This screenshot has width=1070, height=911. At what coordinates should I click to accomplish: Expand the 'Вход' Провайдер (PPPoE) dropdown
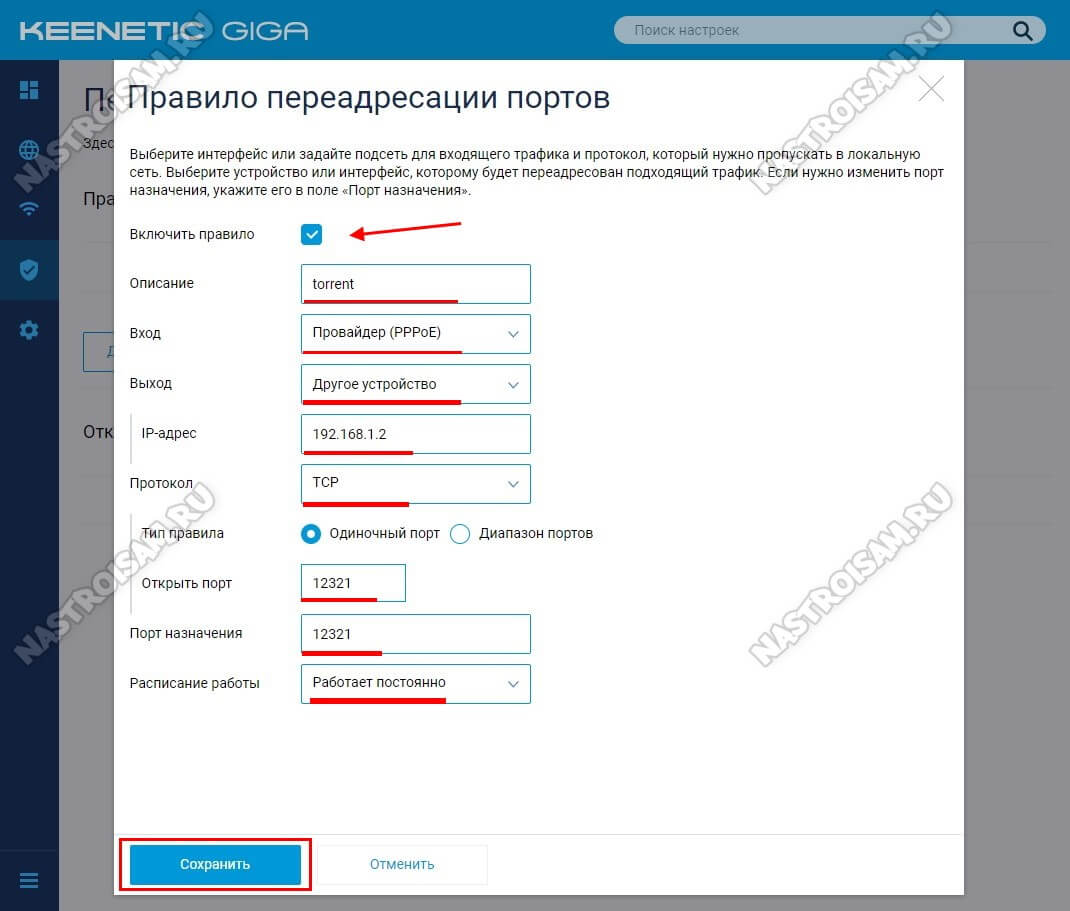416,334
